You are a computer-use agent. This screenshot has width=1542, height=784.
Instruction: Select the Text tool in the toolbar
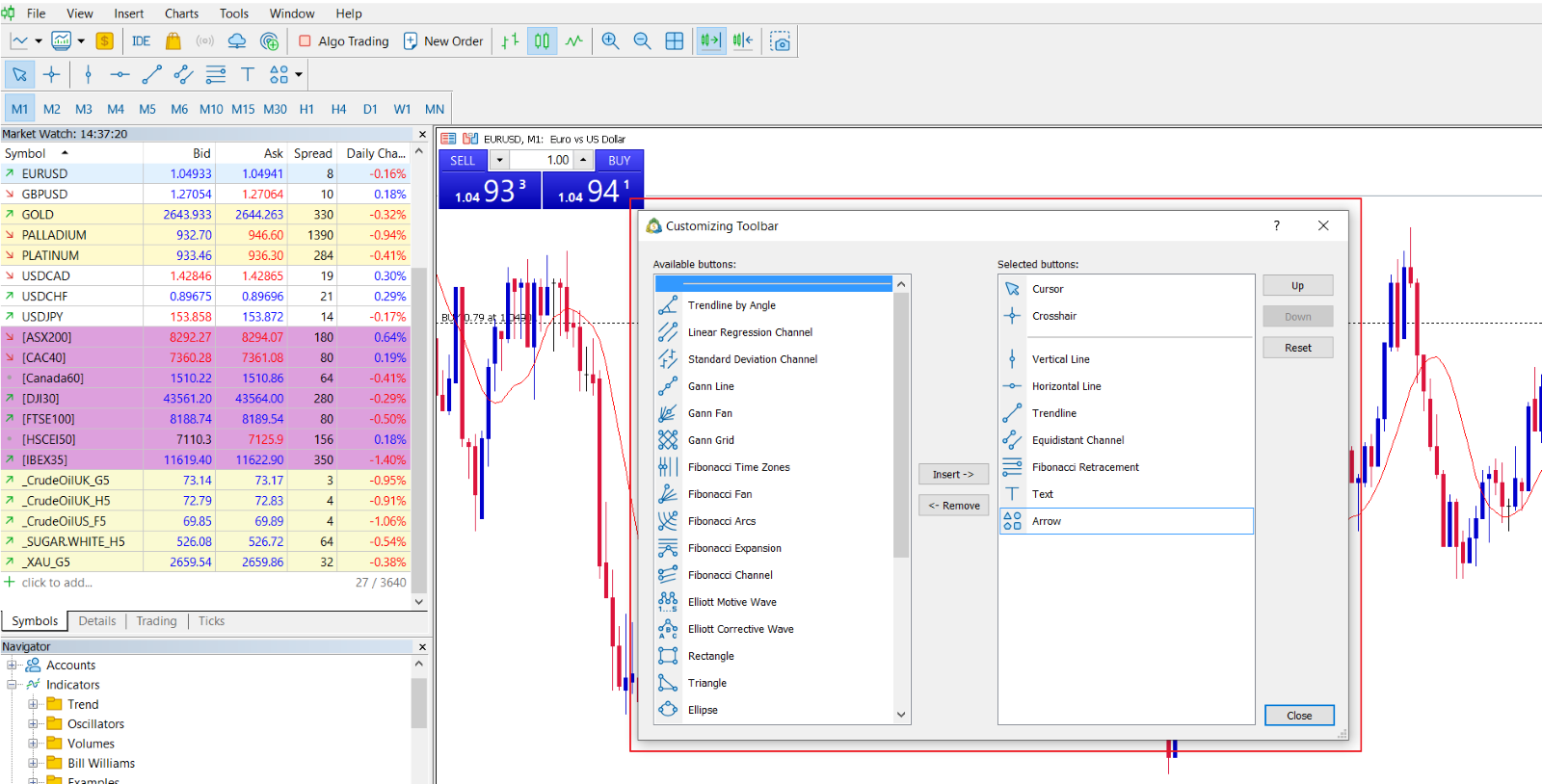(x=248, y=74)
